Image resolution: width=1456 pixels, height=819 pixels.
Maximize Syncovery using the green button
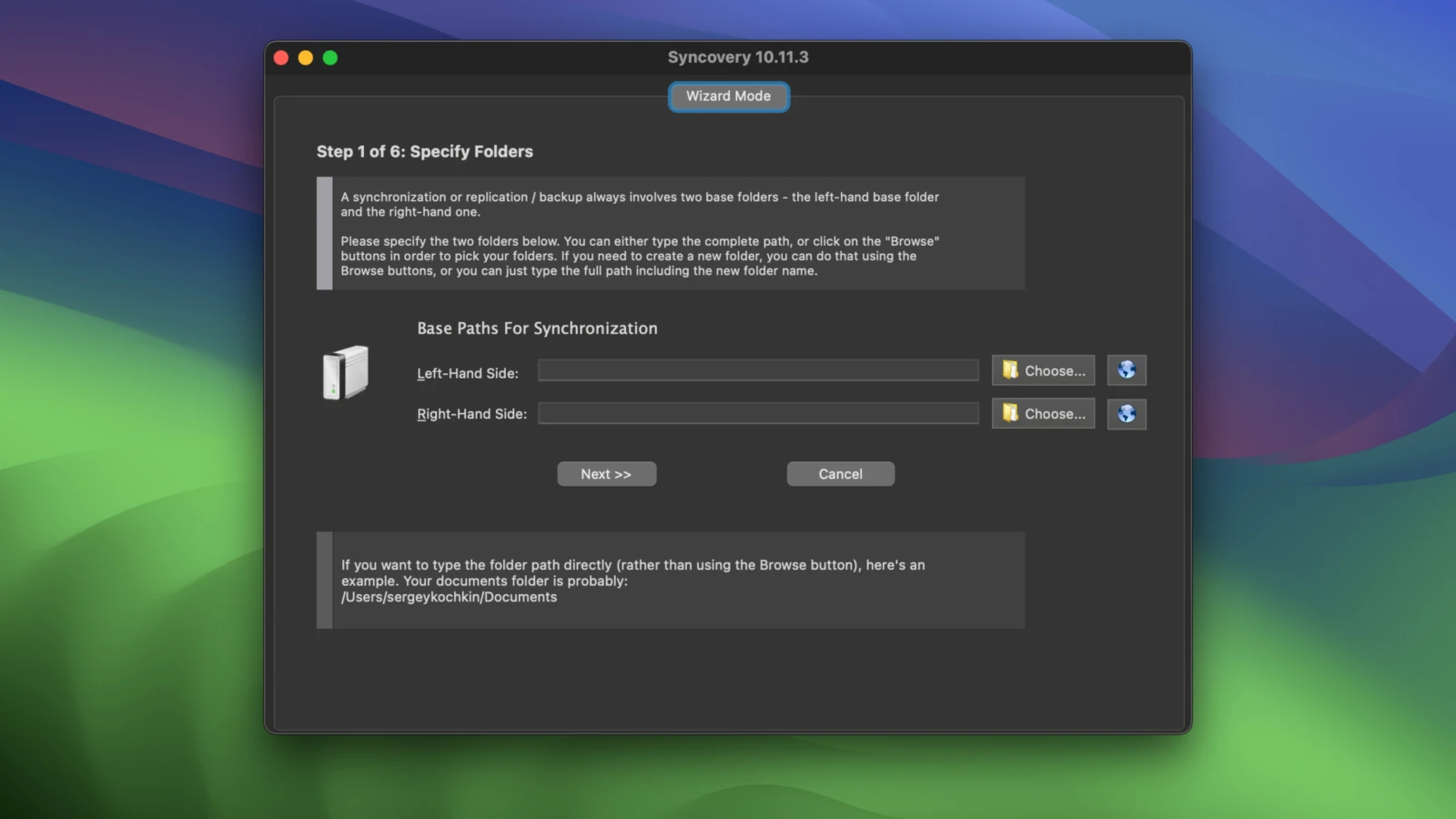330,58
